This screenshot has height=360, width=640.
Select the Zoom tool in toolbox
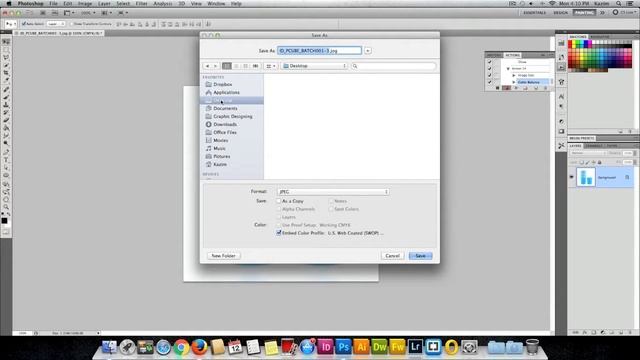pyautogui.click(x=6, y=207)
